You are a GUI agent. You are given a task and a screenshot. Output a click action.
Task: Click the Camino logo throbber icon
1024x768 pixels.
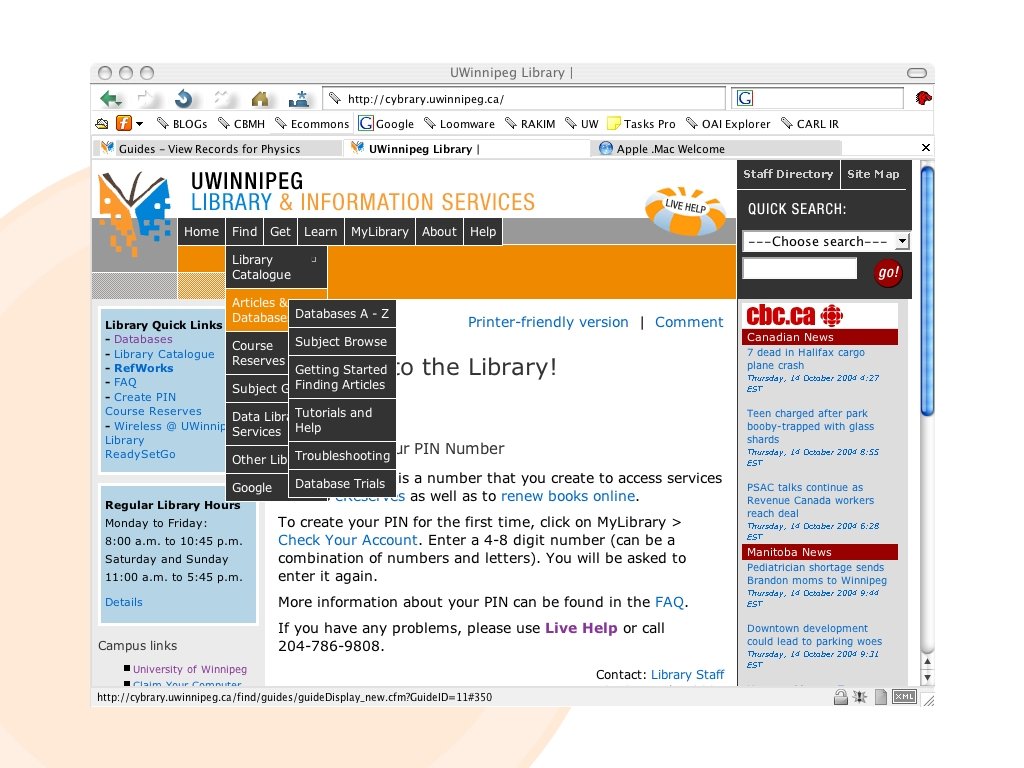(x=923, y=99)
